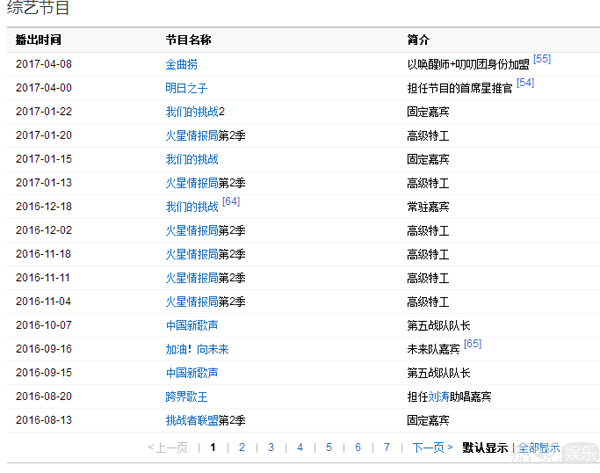The width and height of the screenshot is (600, 473).
Task: Open 中国新歌声 link in the 2016-09-15 row
Action: [192, 373]
